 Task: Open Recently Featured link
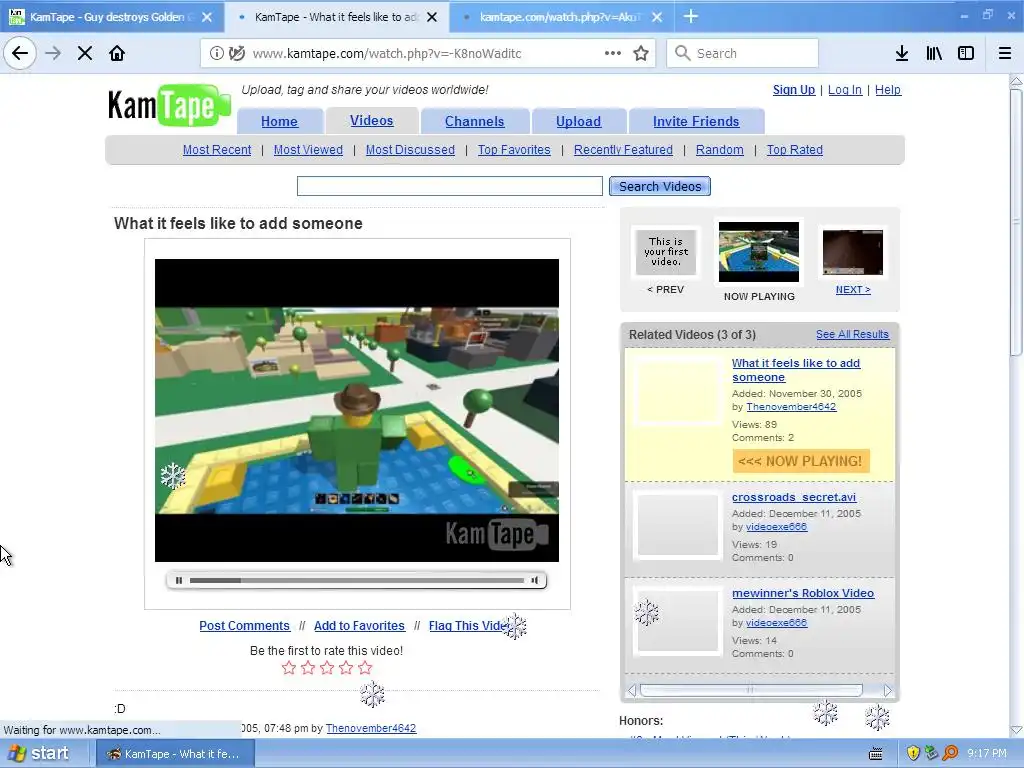point(623,150)
